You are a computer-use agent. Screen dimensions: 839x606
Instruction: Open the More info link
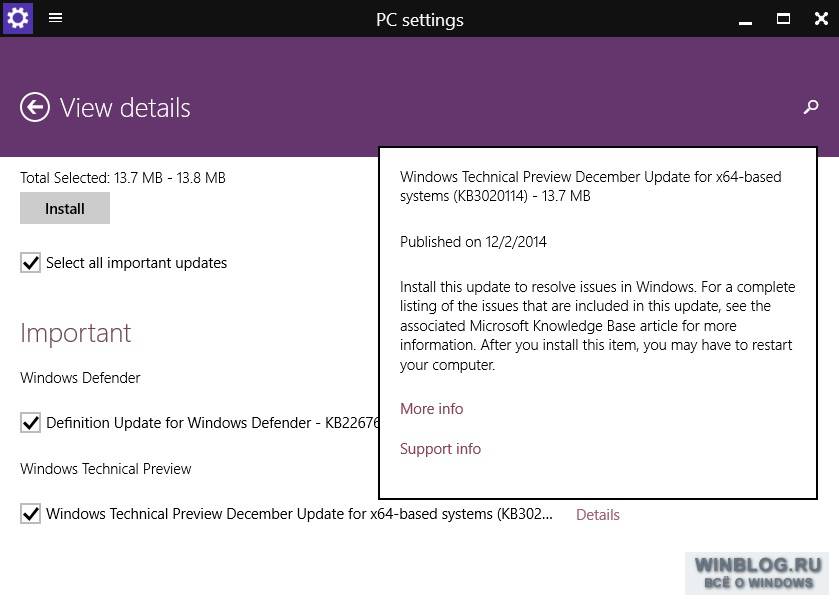click(431, 409)
